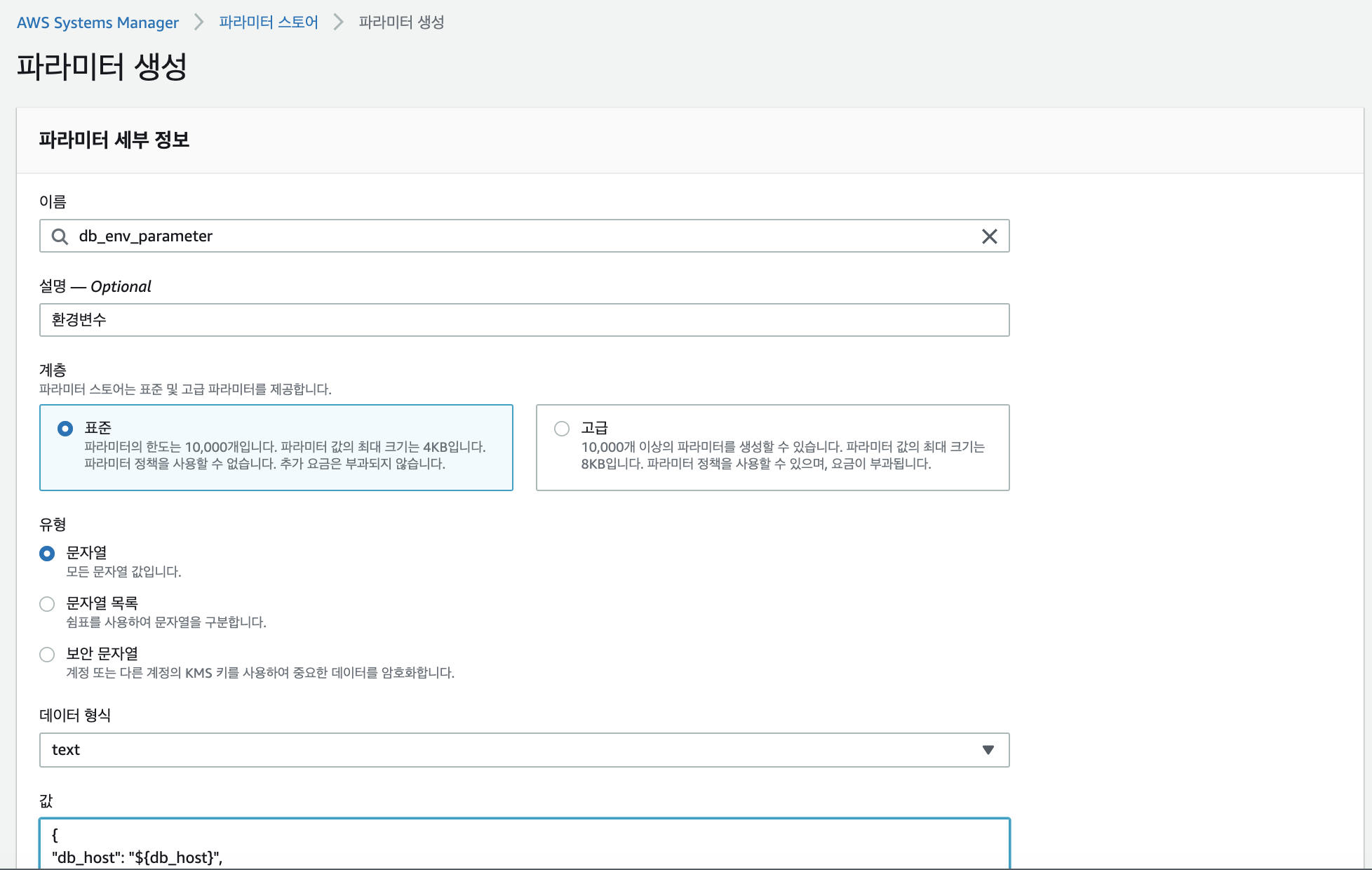Open the 데이터 형식 text dropdown

[x=523, y=750]
